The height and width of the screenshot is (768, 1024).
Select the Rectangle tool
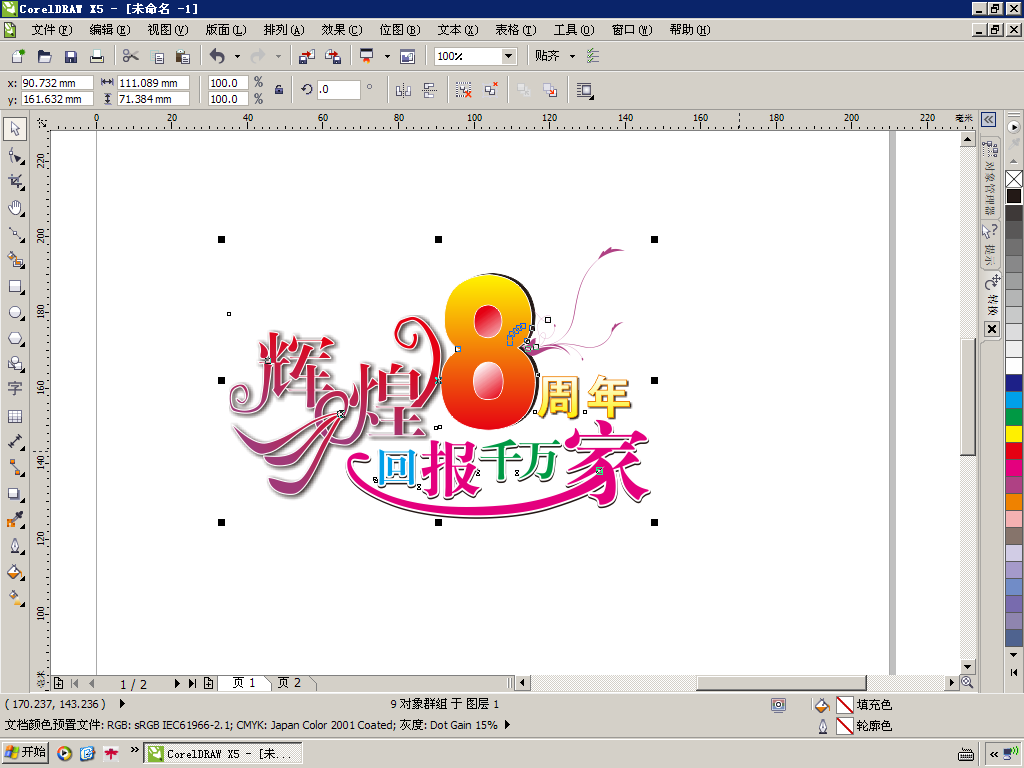[15, 287]
